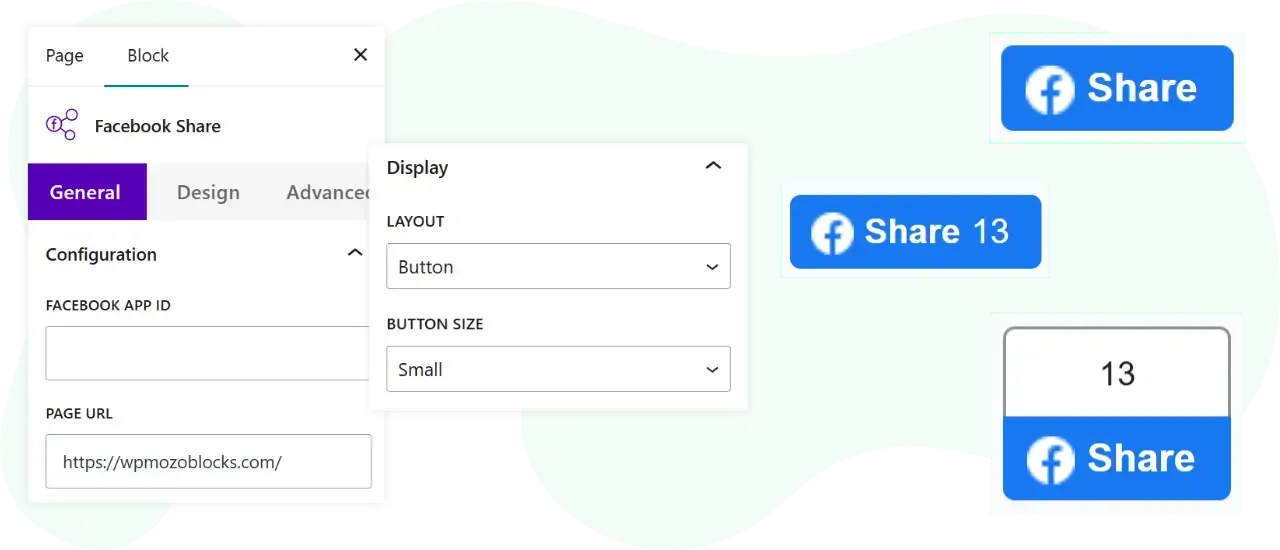Click the Page URL input field
The image size is (1280, 550).
[x=208, y=461]
